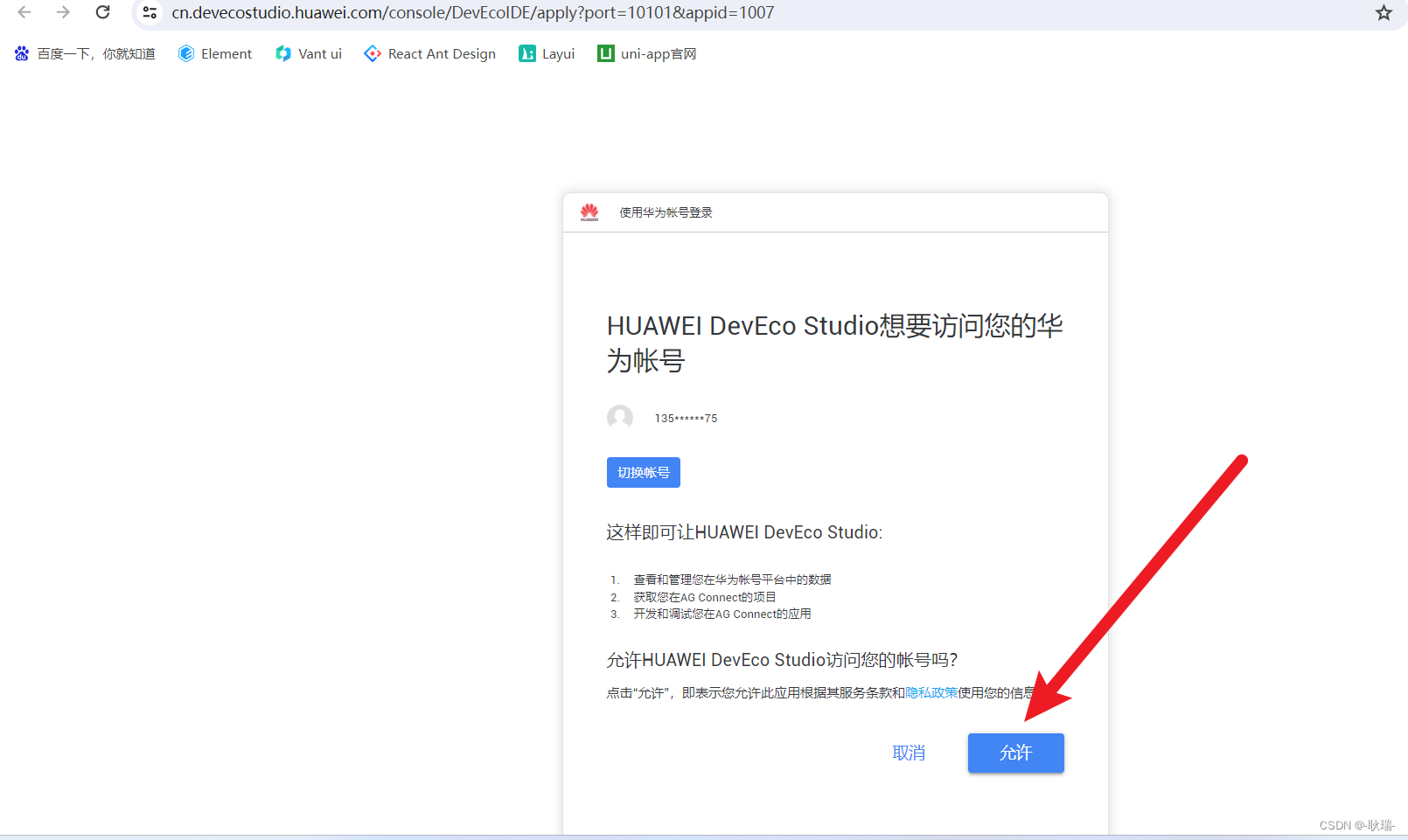Cancel authorization with 取消
Image resolution: width=1408 pixels, height=840 pixels.
pyautogui.click(x=909, y=753)
